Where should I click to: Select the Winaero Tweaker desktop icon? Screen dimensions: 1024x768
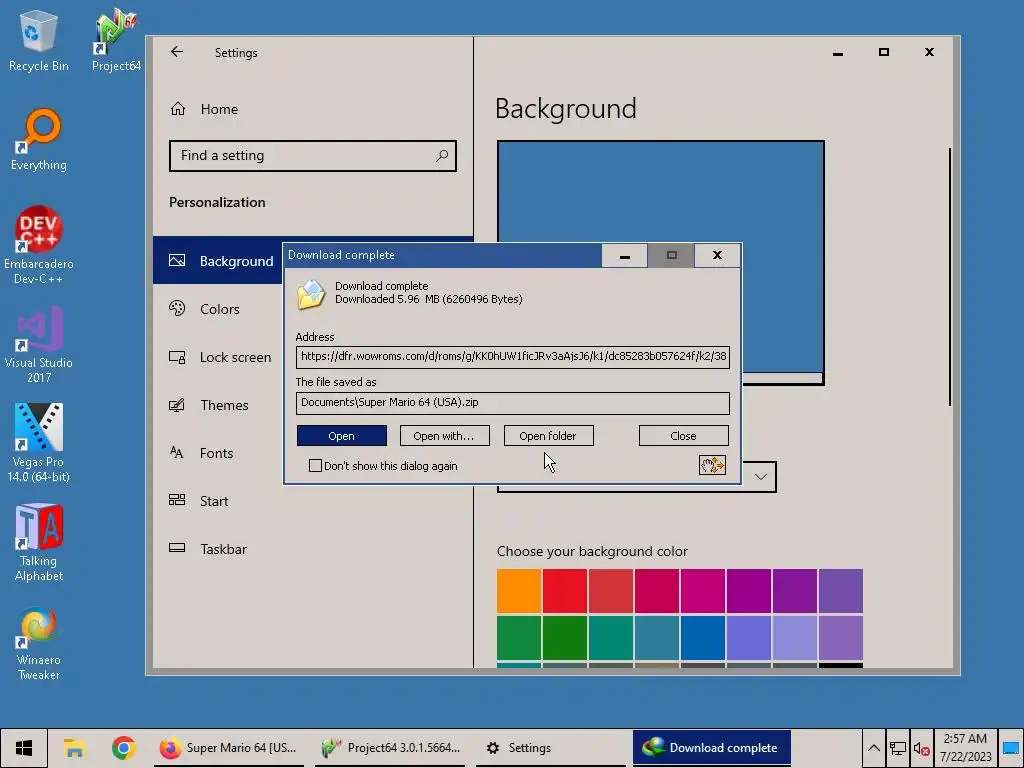pos(39,644)
